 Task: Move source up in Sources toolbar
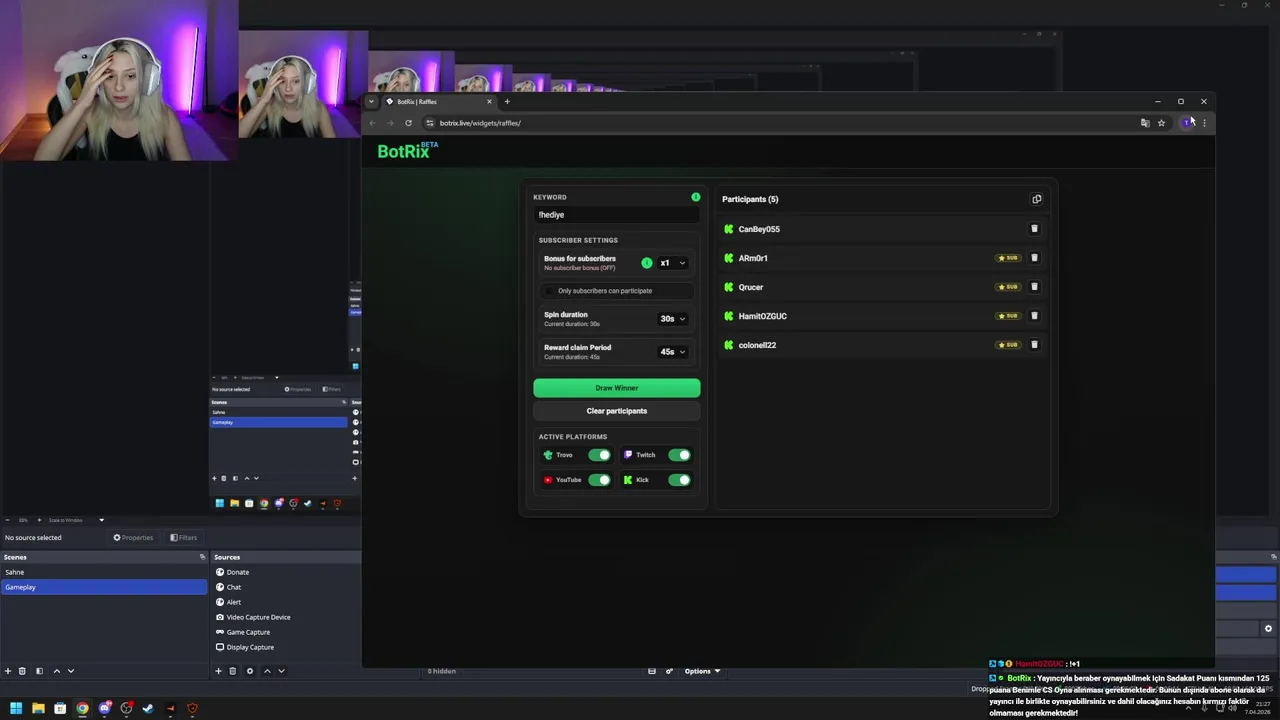click(x=267, y=671)
